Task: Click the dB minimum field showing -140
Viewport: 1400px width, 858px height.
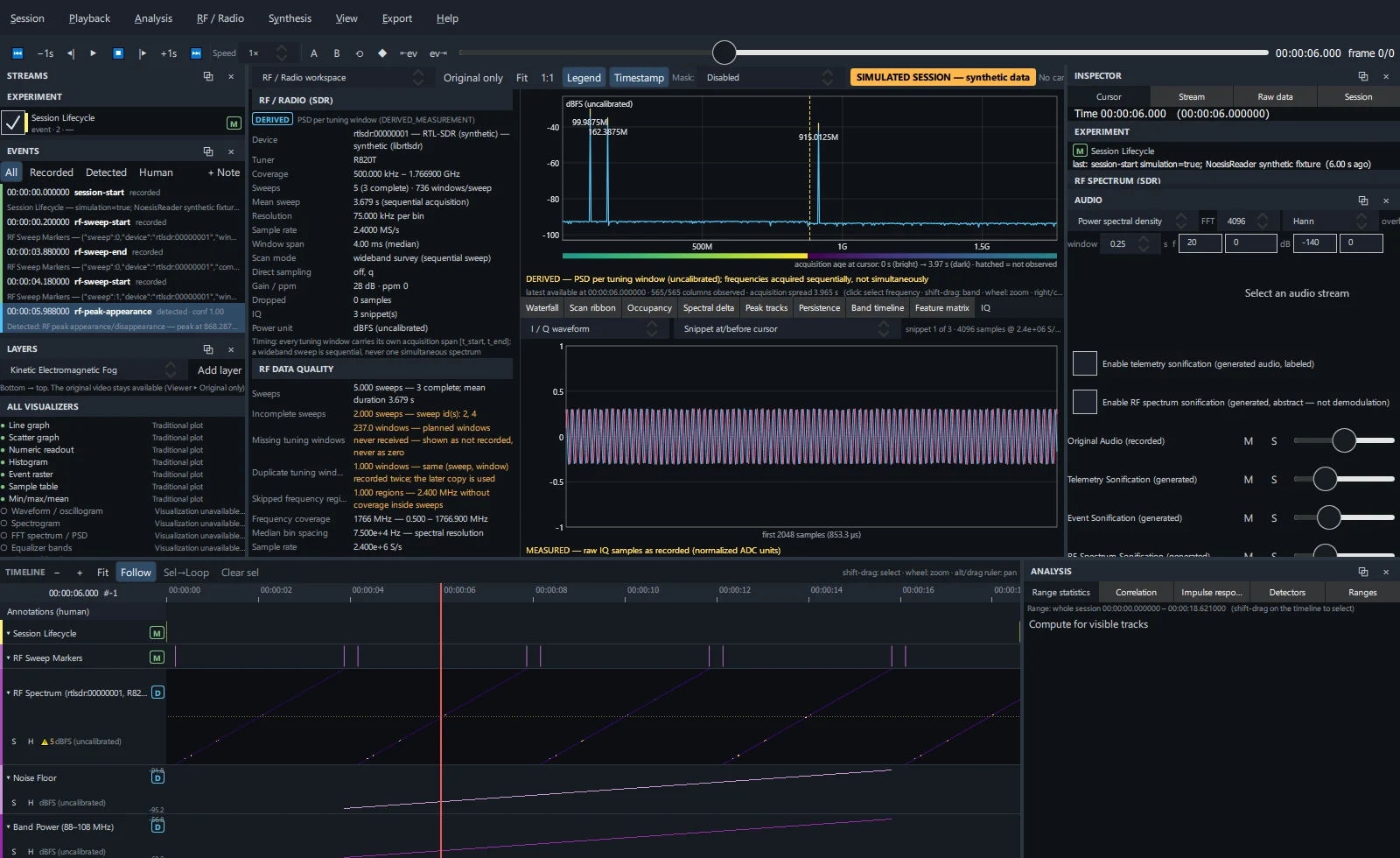Action: (1315, 243)
